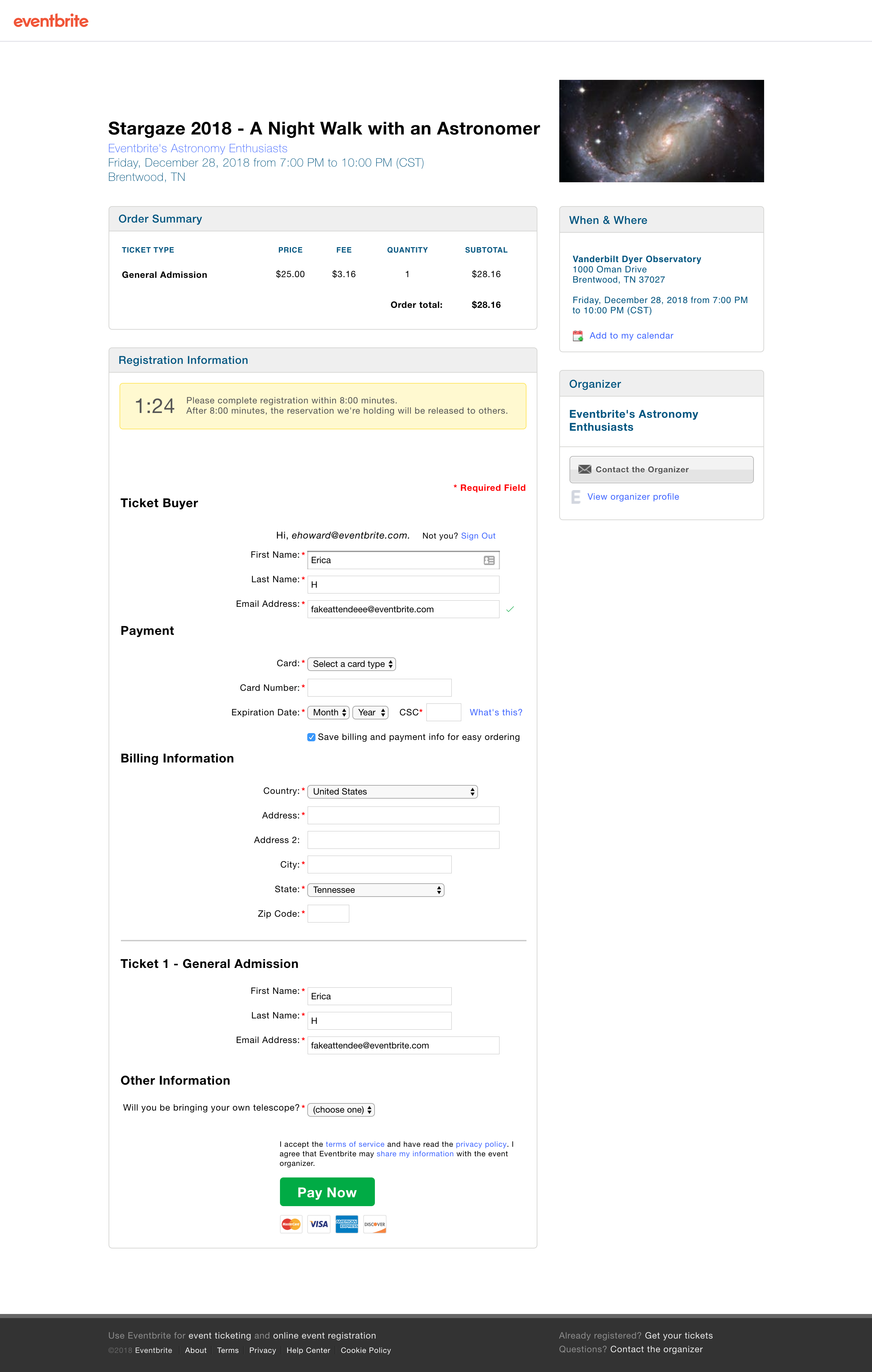Click the Visa card logo
Screen dimensions: 872x1372
pyautogui.click(x=319, y=1224)
